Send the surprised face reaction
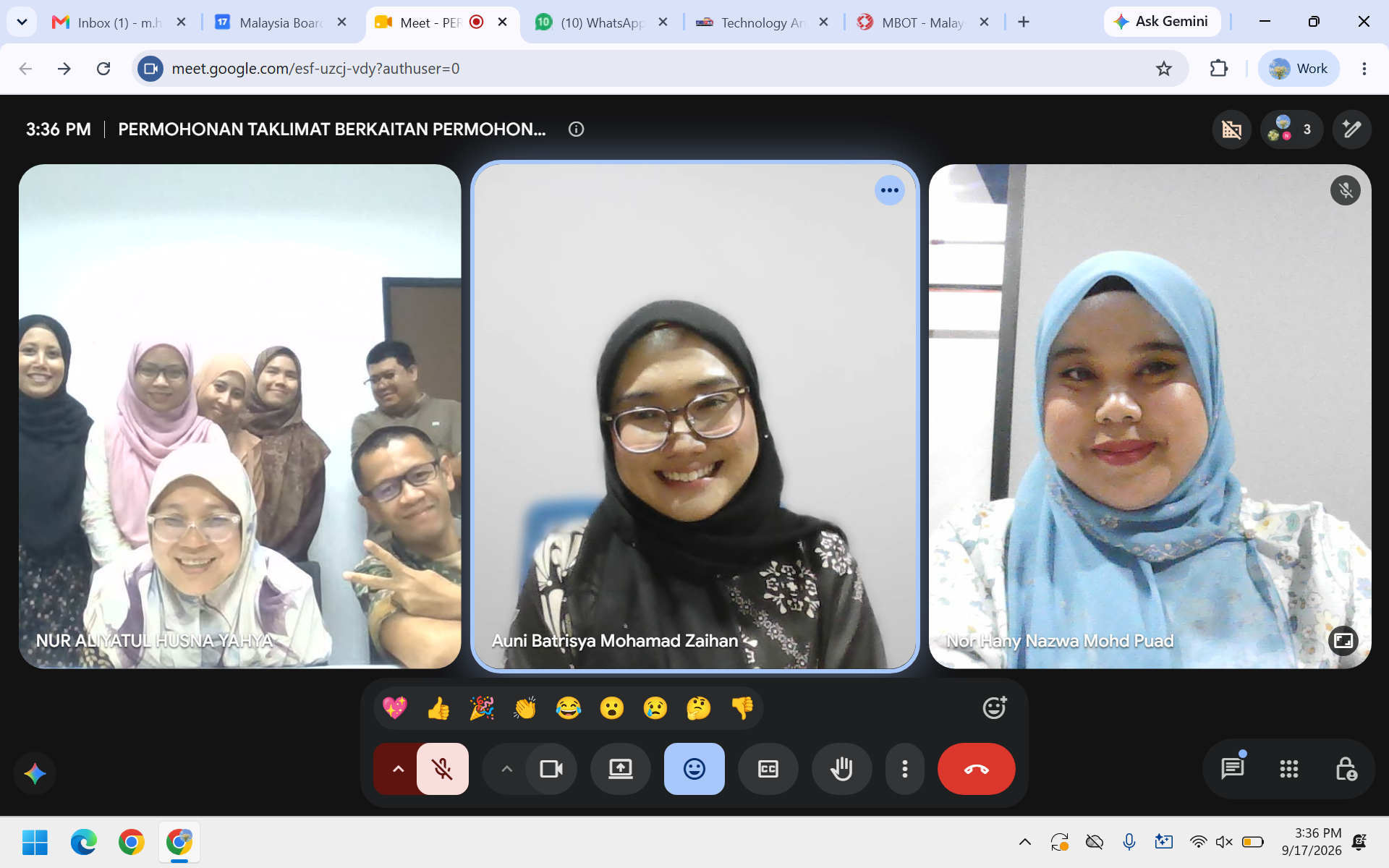1389x868 pixels. (612, 707)
